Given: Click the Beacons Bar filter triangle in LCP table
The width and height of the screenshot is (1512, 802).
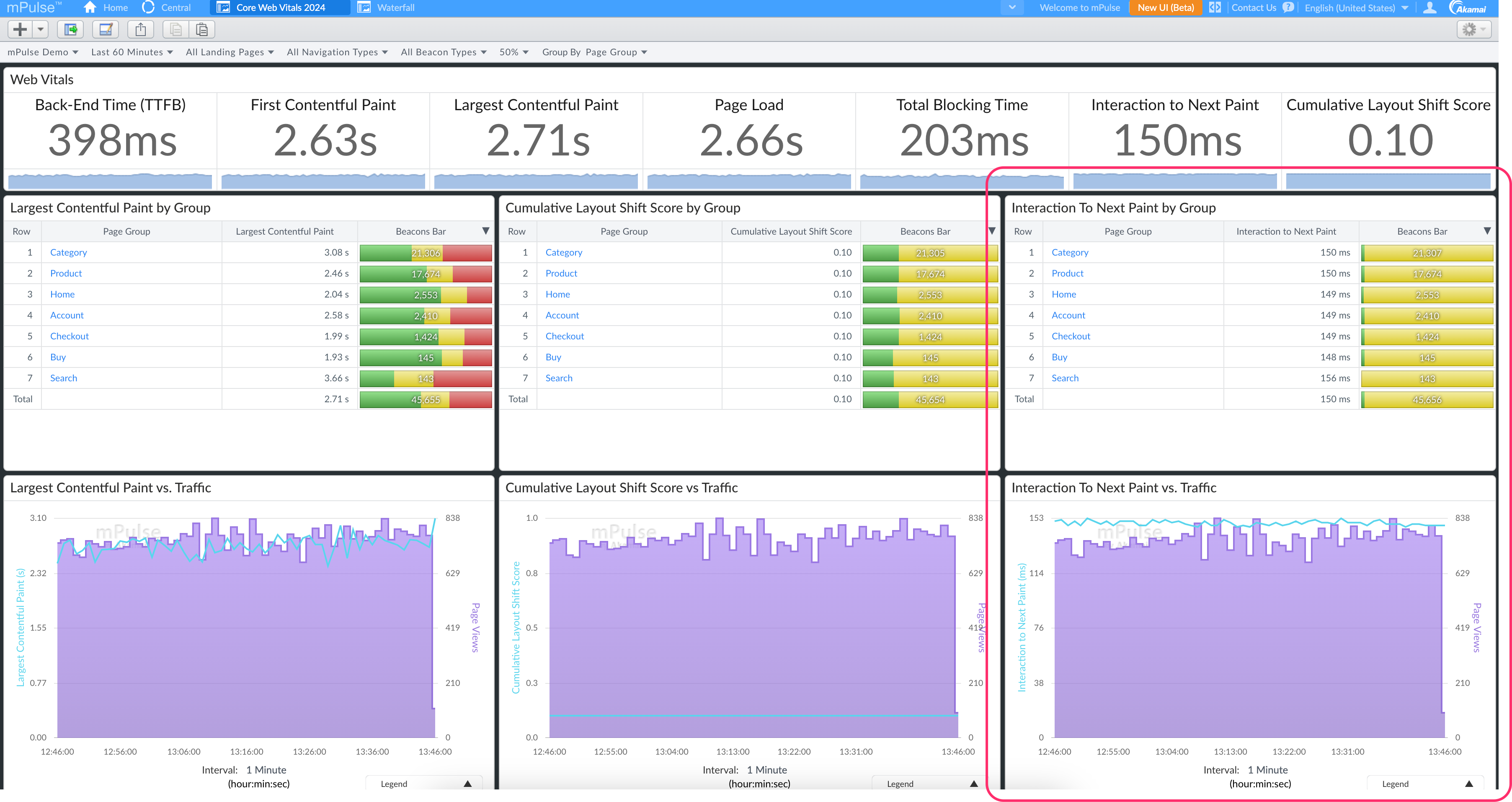Looking at the screenshot, I should 485,231.
